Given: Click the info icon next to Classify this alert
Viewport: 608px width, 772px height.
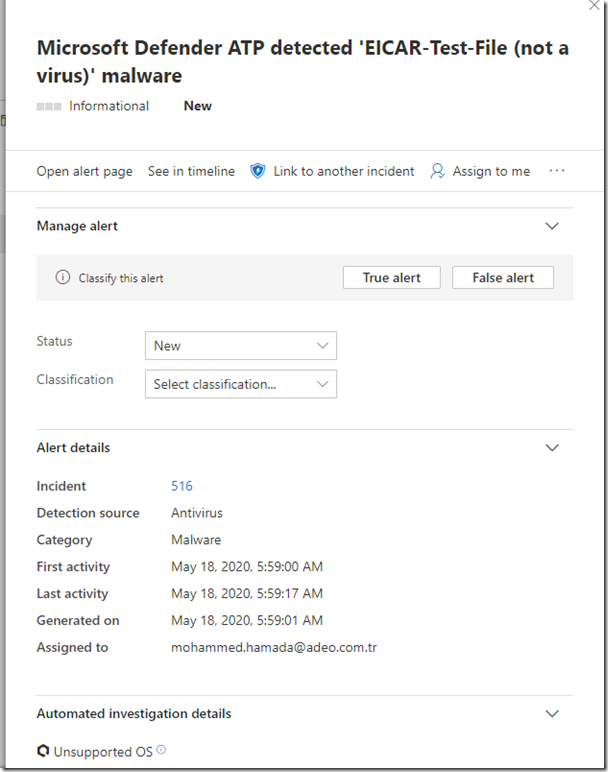Looking at the screenshot, I should click(63, 277).
